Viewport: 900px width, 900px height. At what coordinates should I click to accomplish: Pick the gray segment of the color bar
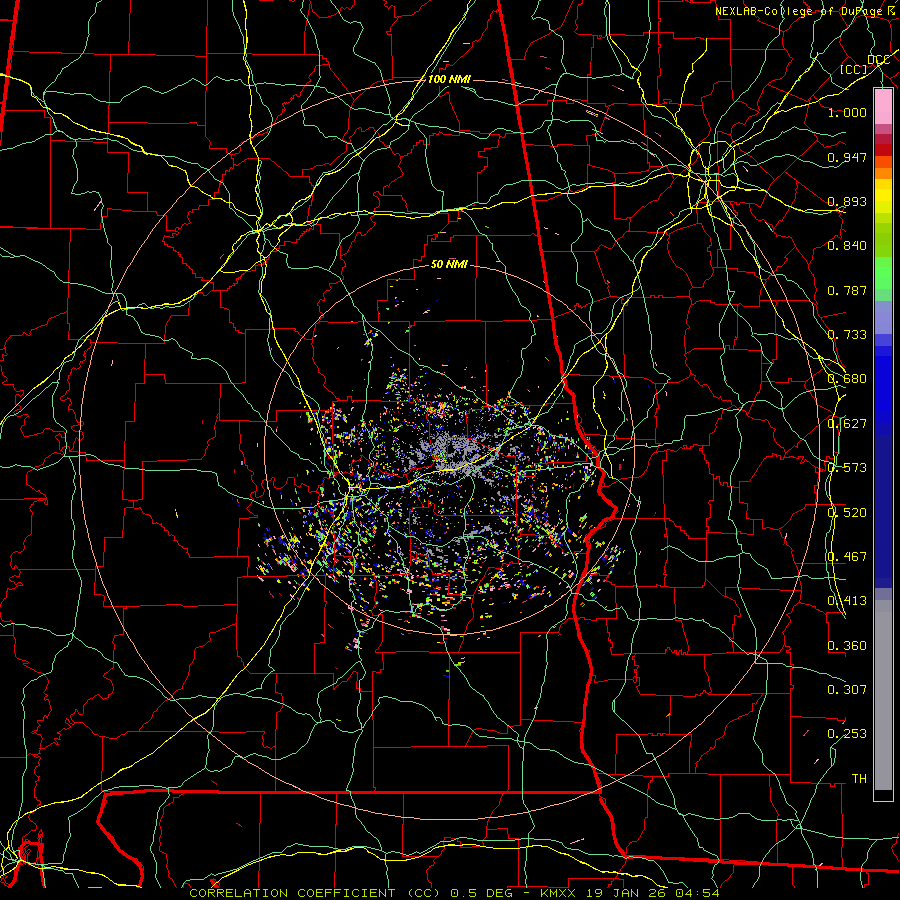pyautogui.click(x=883, y=695)
